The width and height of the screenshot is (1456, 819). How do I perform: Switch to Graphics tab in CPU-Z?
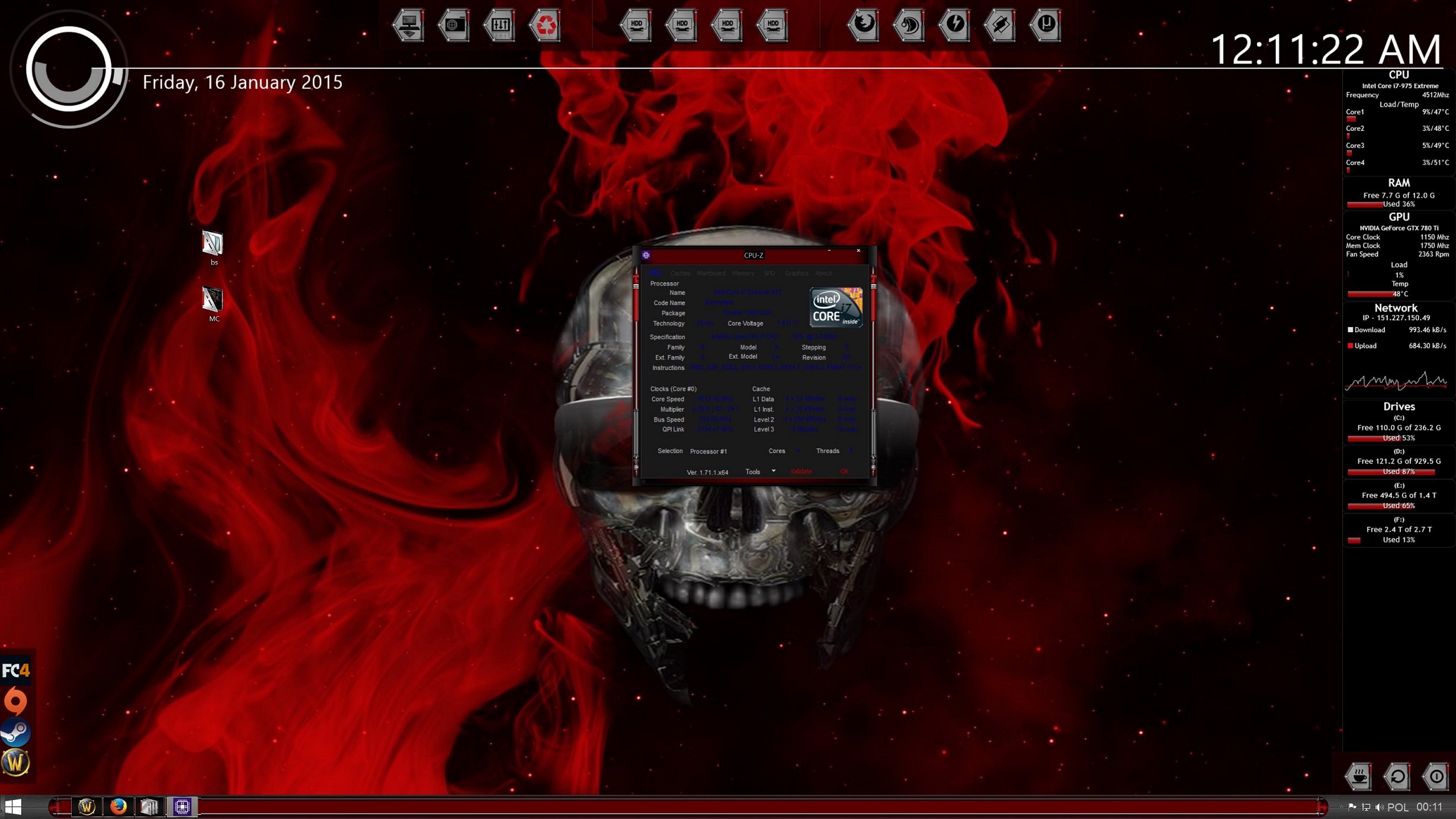pyautogui.click(x=796, y=273)
